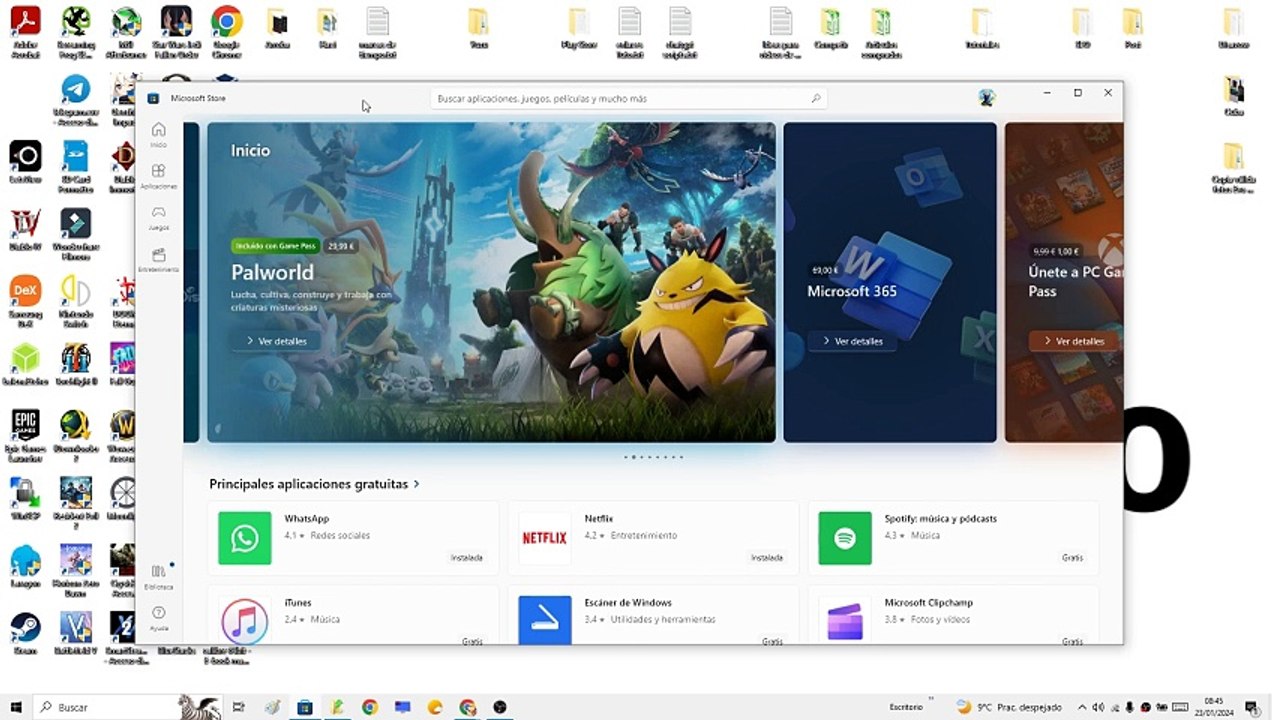Open Biblioteca in Store sidebar
This screenshot has width=1272, height=720.
coord(158,577)
